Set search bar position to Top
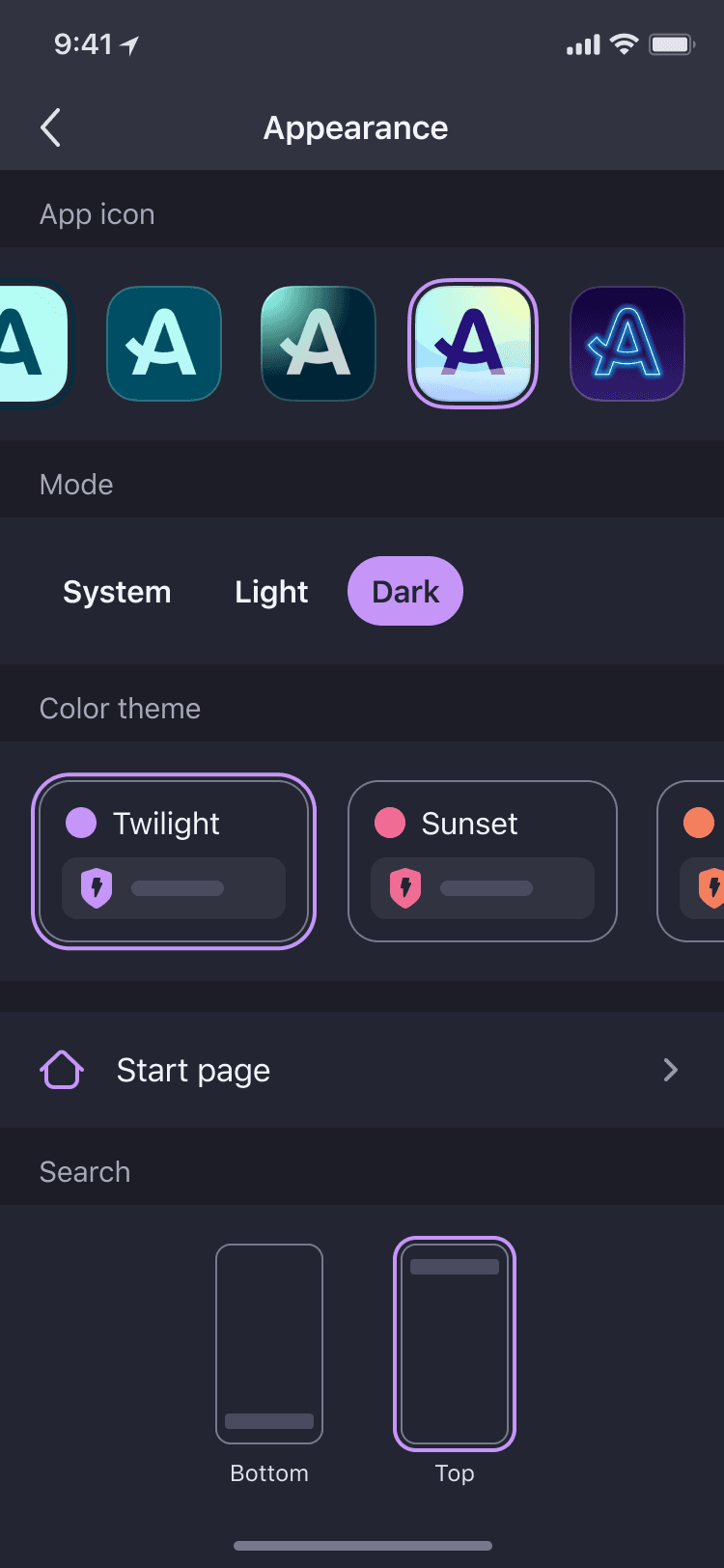Viewport: 724px width, 1568px height. click(x=455, y=1363)
